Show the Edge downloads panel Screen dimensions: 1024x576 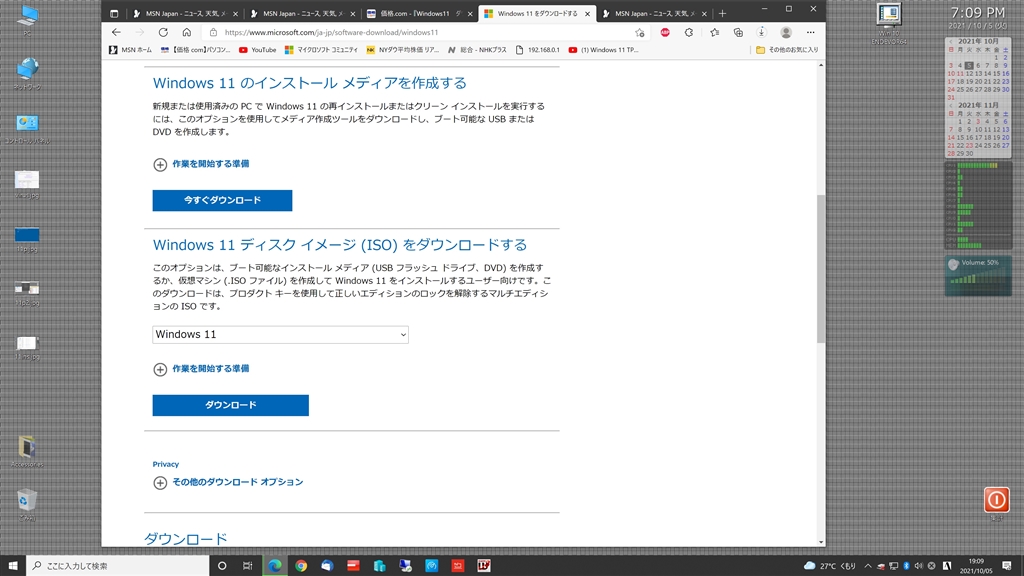(x=761, y=32)
